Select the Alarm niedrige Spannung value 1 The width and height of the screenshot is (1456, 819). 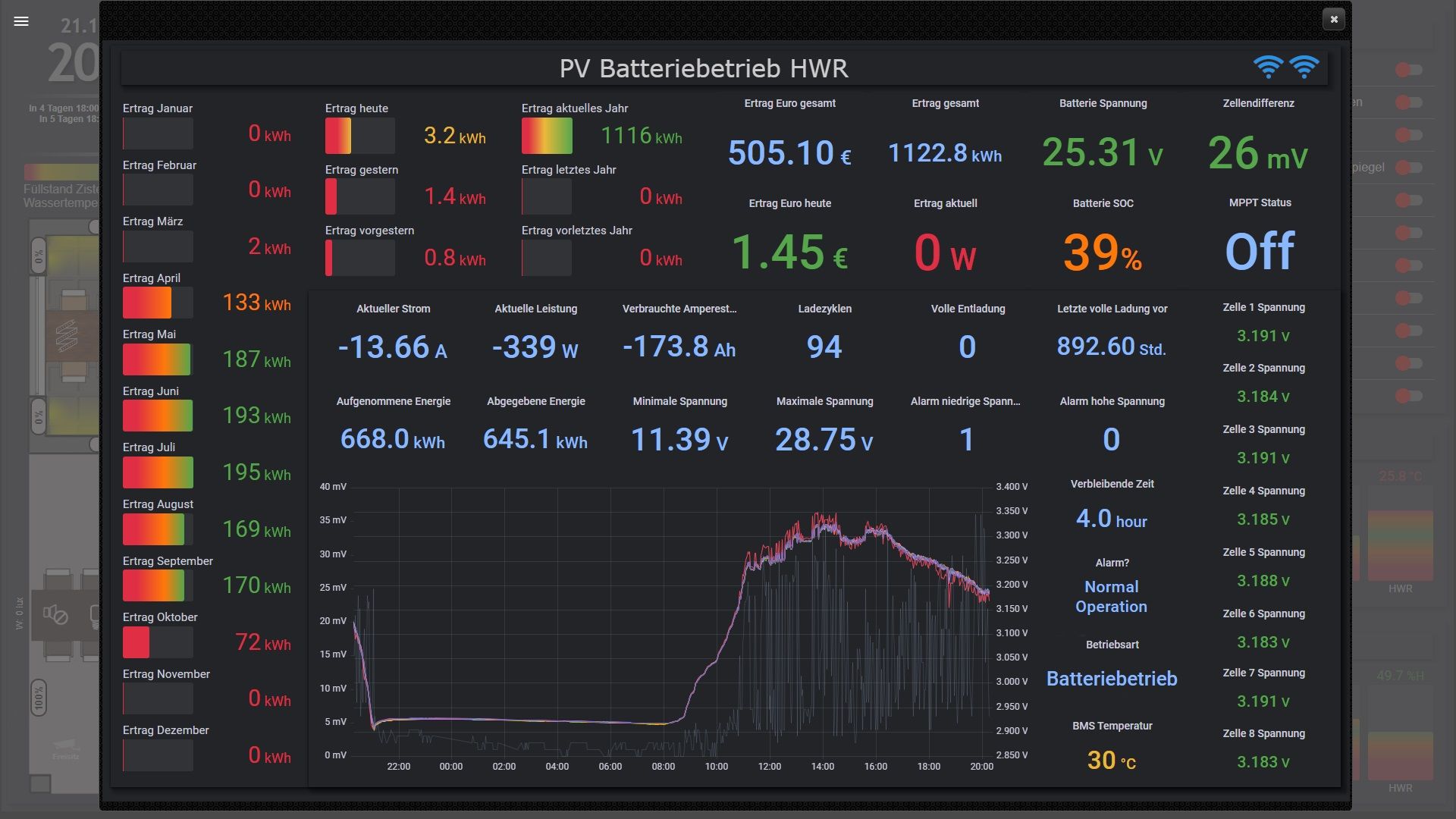coord(966,440)
